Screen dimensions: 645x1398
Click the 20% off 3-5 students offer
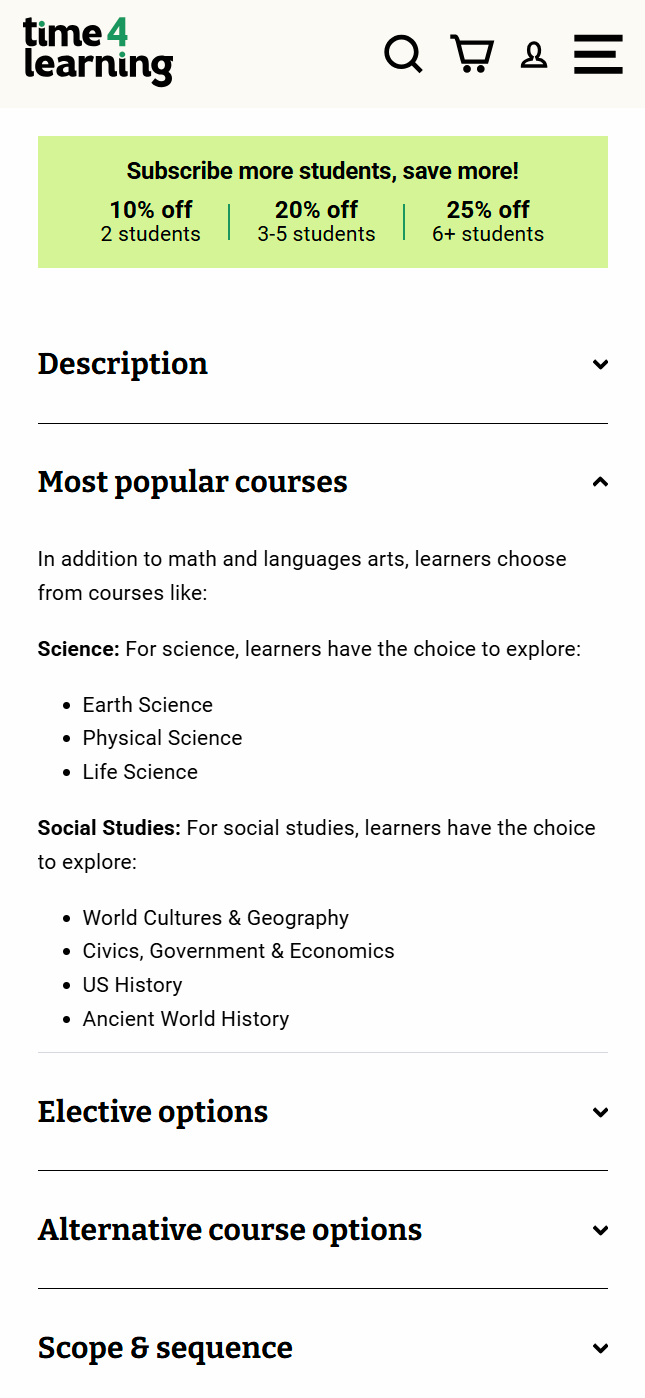pos(316,221)
